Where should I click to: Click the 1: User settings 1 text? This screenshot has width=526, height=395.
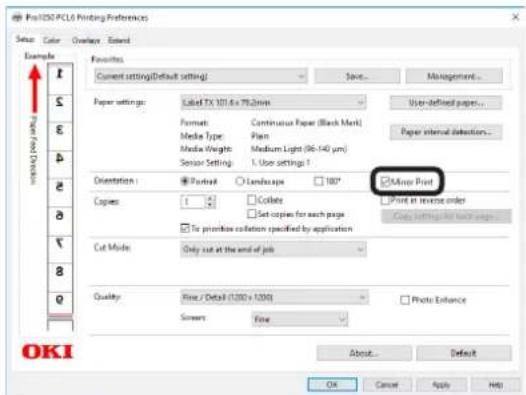(280, 163)
